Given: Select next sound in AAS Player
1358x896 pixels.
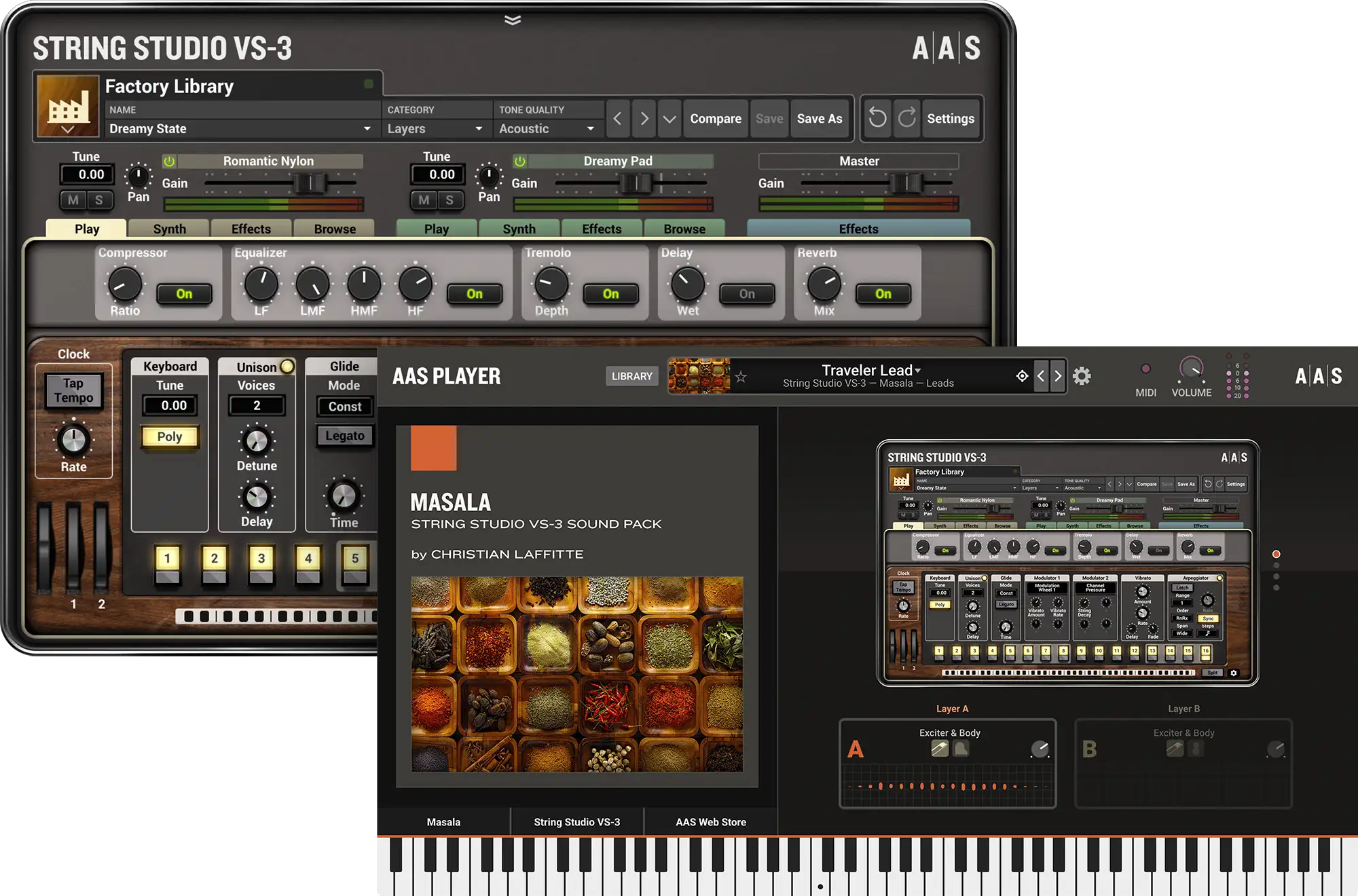Looking at the screenshot, I should coord(1057,376).
